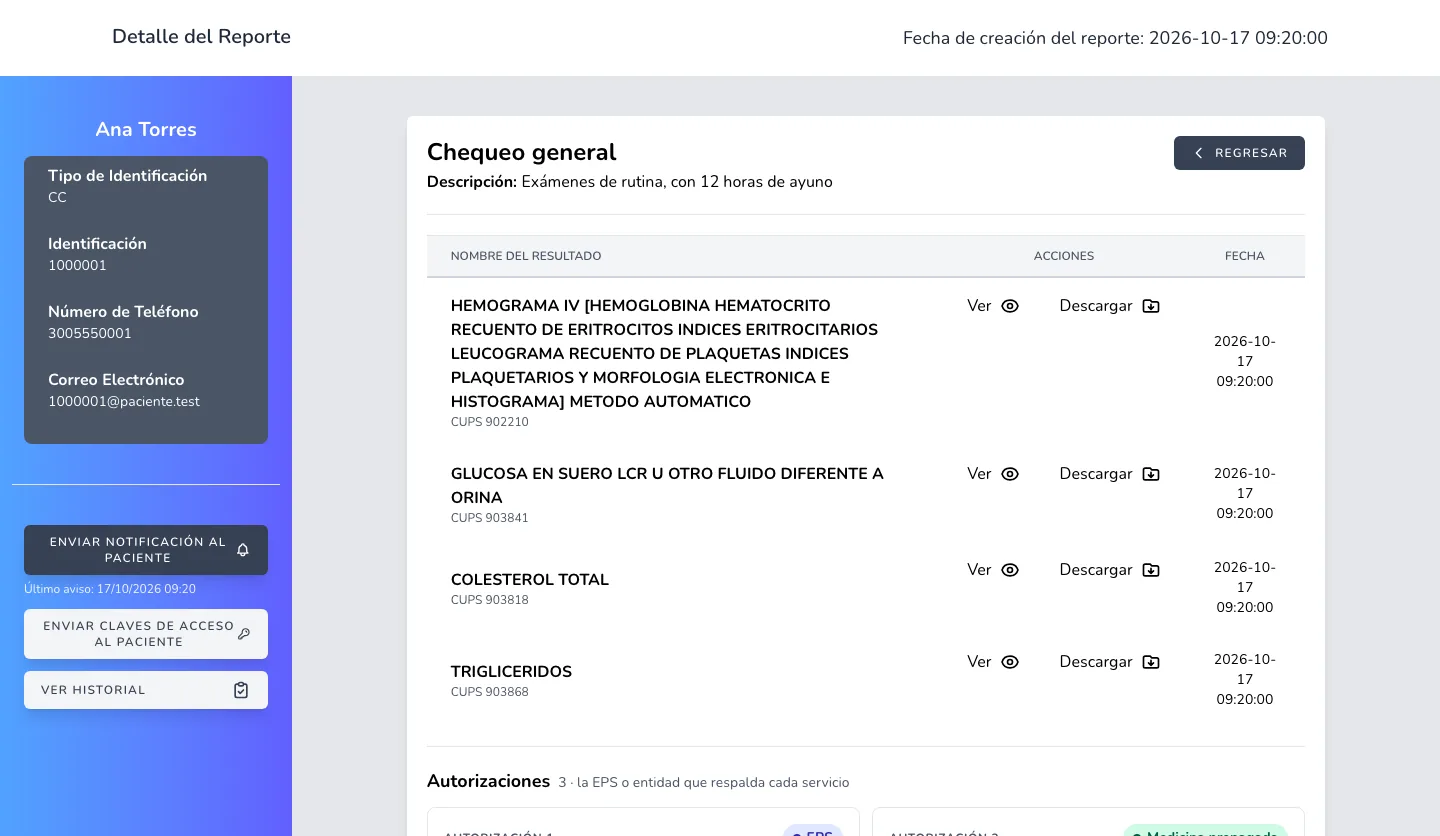Click the patient name 'Ana Torres'
1440x836 pixels.
tap(146, 130)
